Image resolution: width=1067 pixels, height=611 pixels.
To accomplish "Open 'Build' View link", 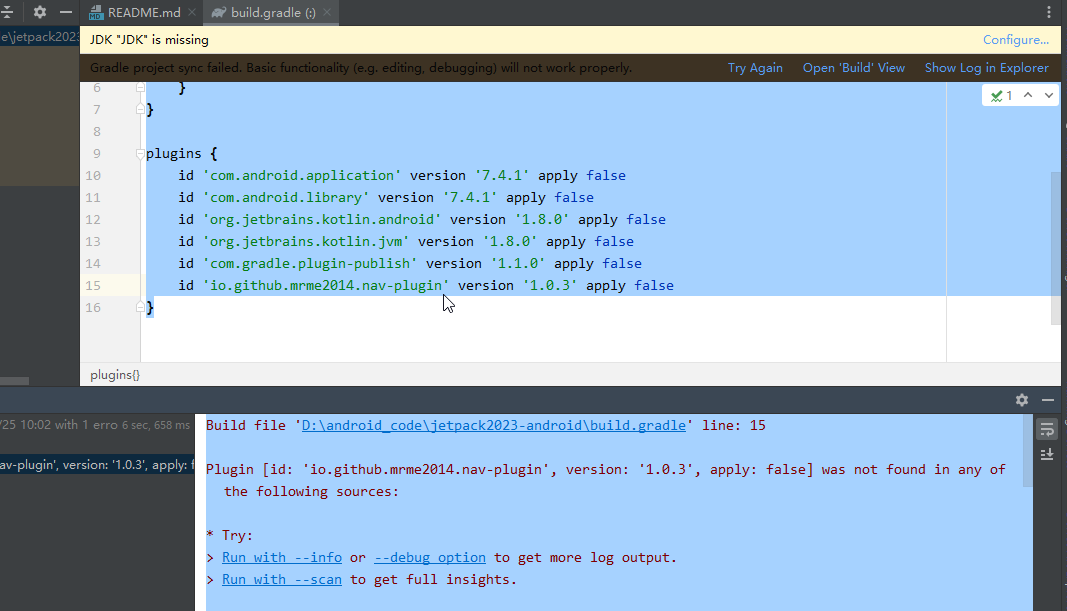I will point(853,68).
